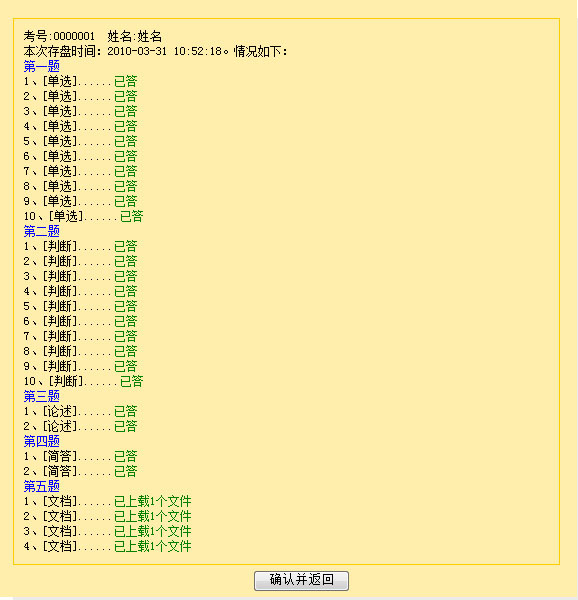Open the 第二题 section link
The image size is (578, 600).
tap(42, 231)
